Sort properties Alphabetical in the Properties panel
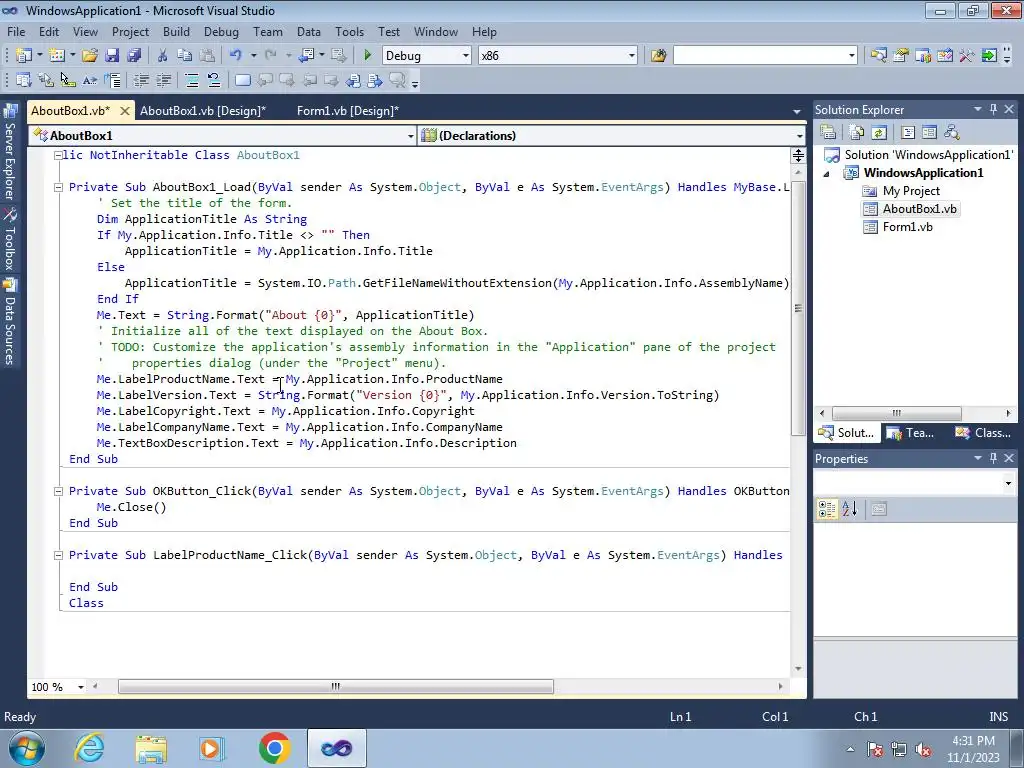Image resolution: width=1024 pixels, height=768 pixels. tap(849, 509)
